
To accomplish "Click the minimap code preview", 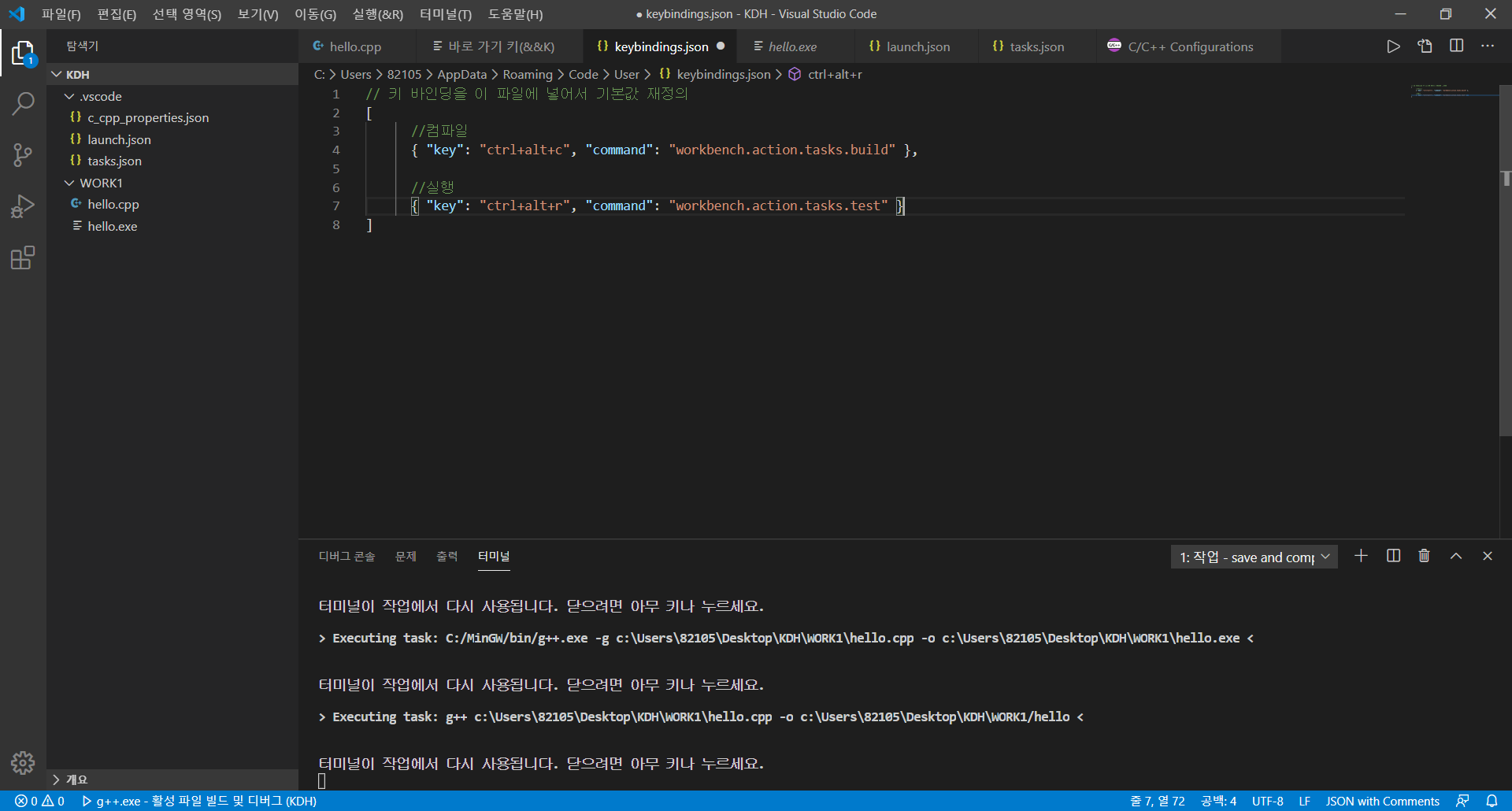I will point(1440,91).
